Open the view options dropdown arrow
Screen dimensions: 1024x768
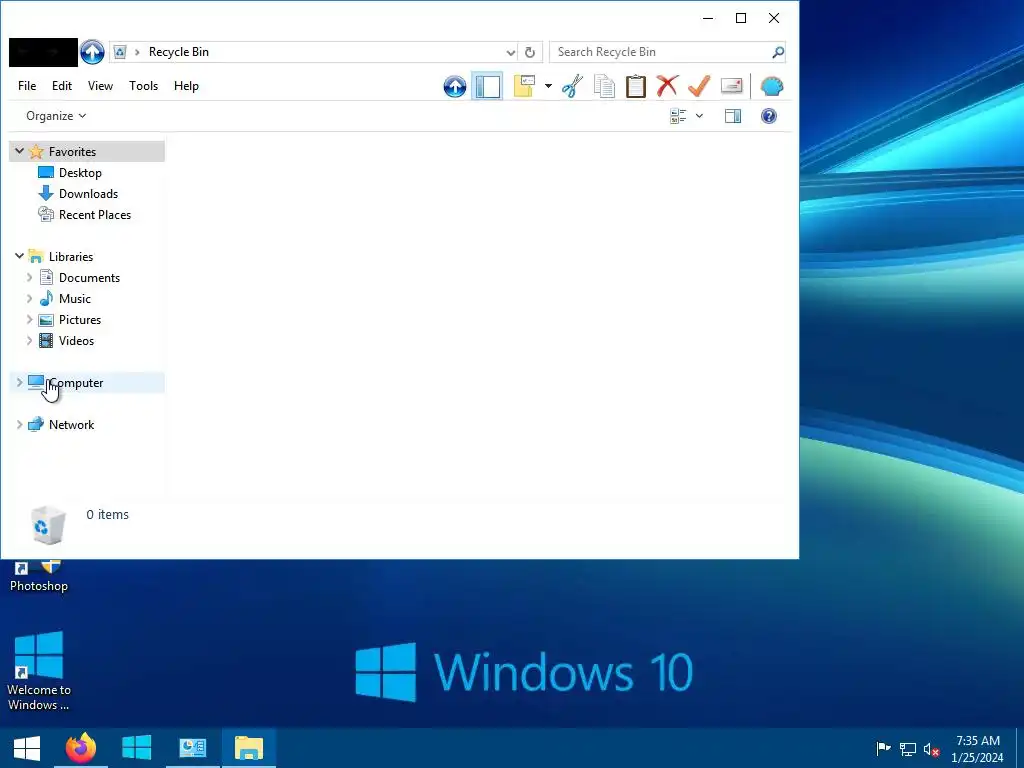(699, 116)
